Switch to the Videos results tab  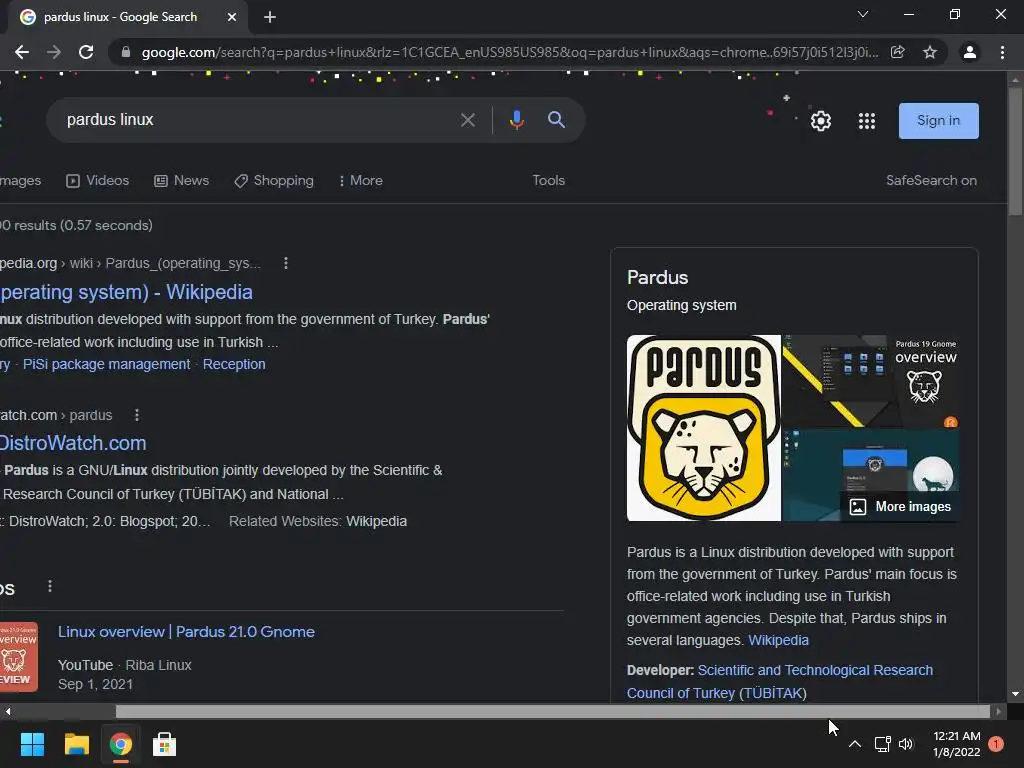coord(97,181)
